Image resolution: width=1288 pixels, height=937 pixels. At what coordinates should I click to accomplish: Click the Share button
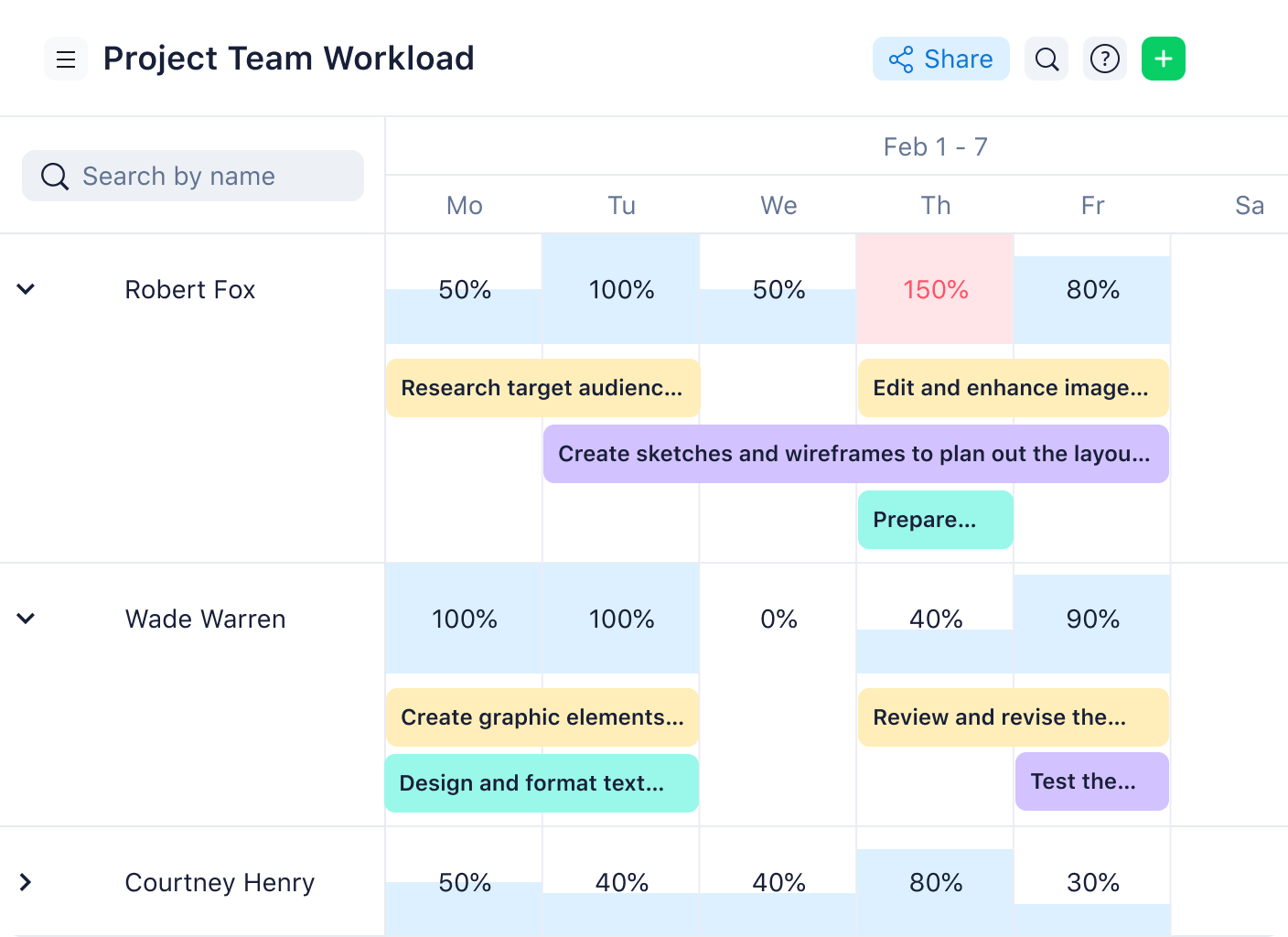pyautogui.click(x=941, y=59)
